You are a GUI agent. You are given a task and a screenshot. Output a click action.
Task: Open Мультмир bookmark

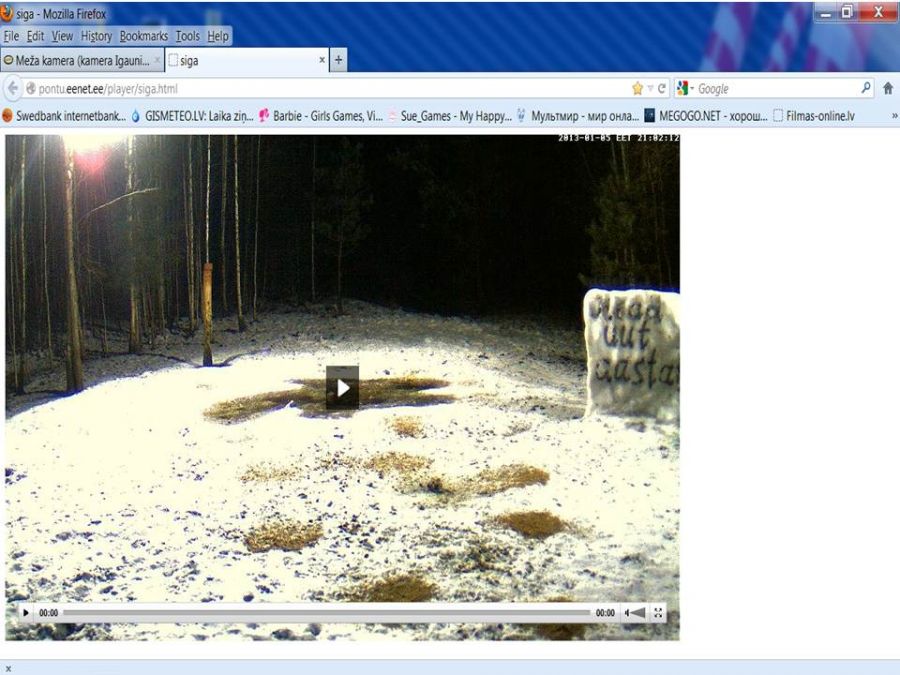577,116
